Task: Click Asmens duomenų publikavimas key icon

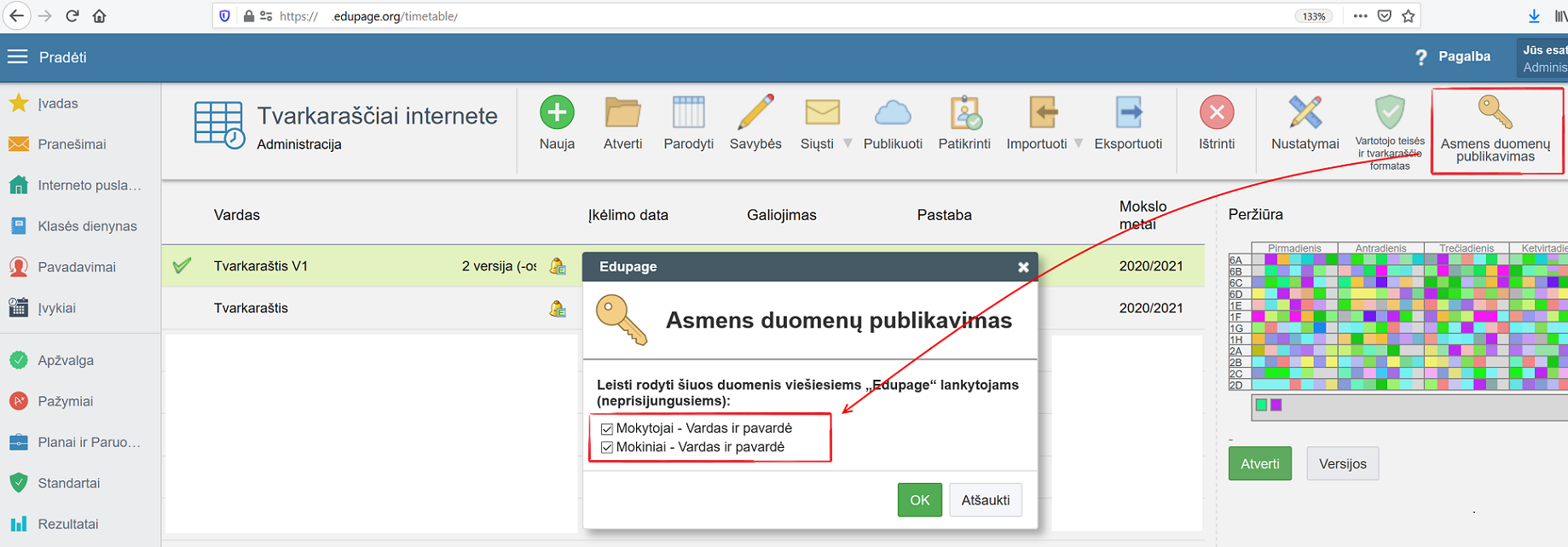Action: coord(1495,112)
